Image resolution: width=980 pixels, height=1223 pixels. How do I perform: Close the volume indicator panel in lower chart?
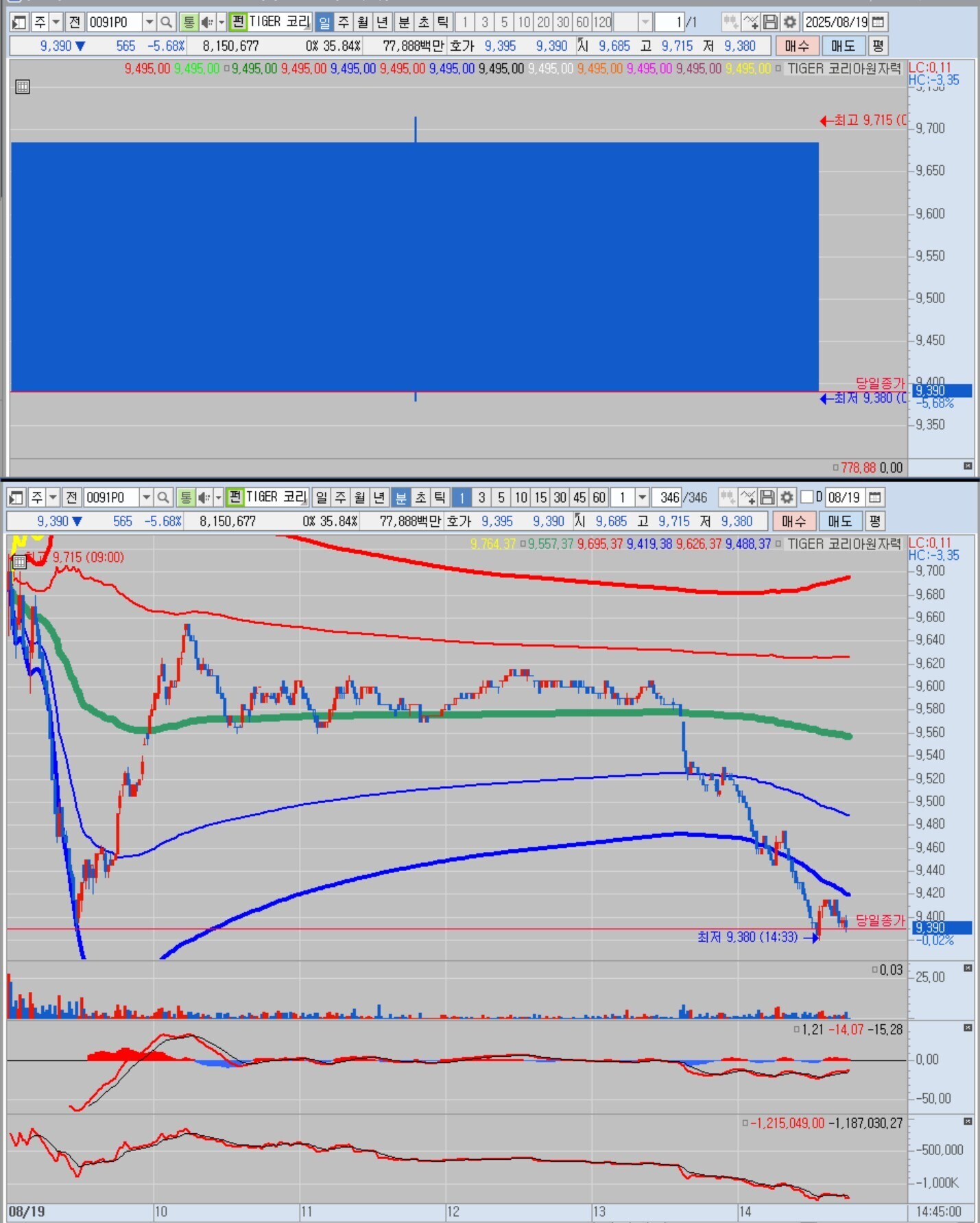968,968
